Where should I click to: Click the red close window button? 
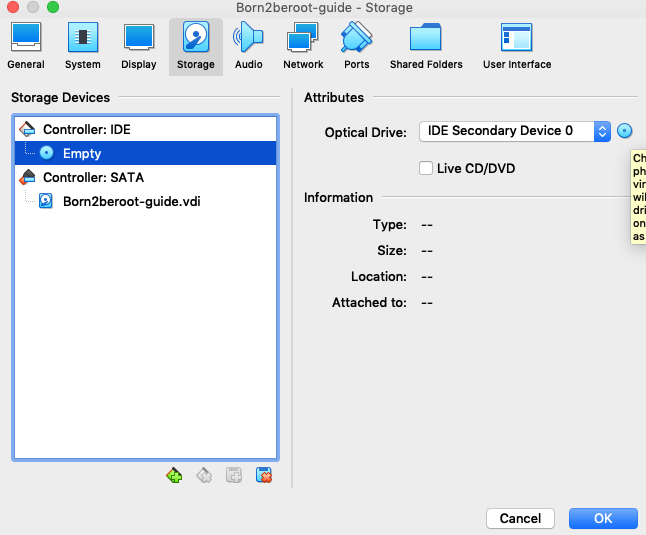[13, 7]
